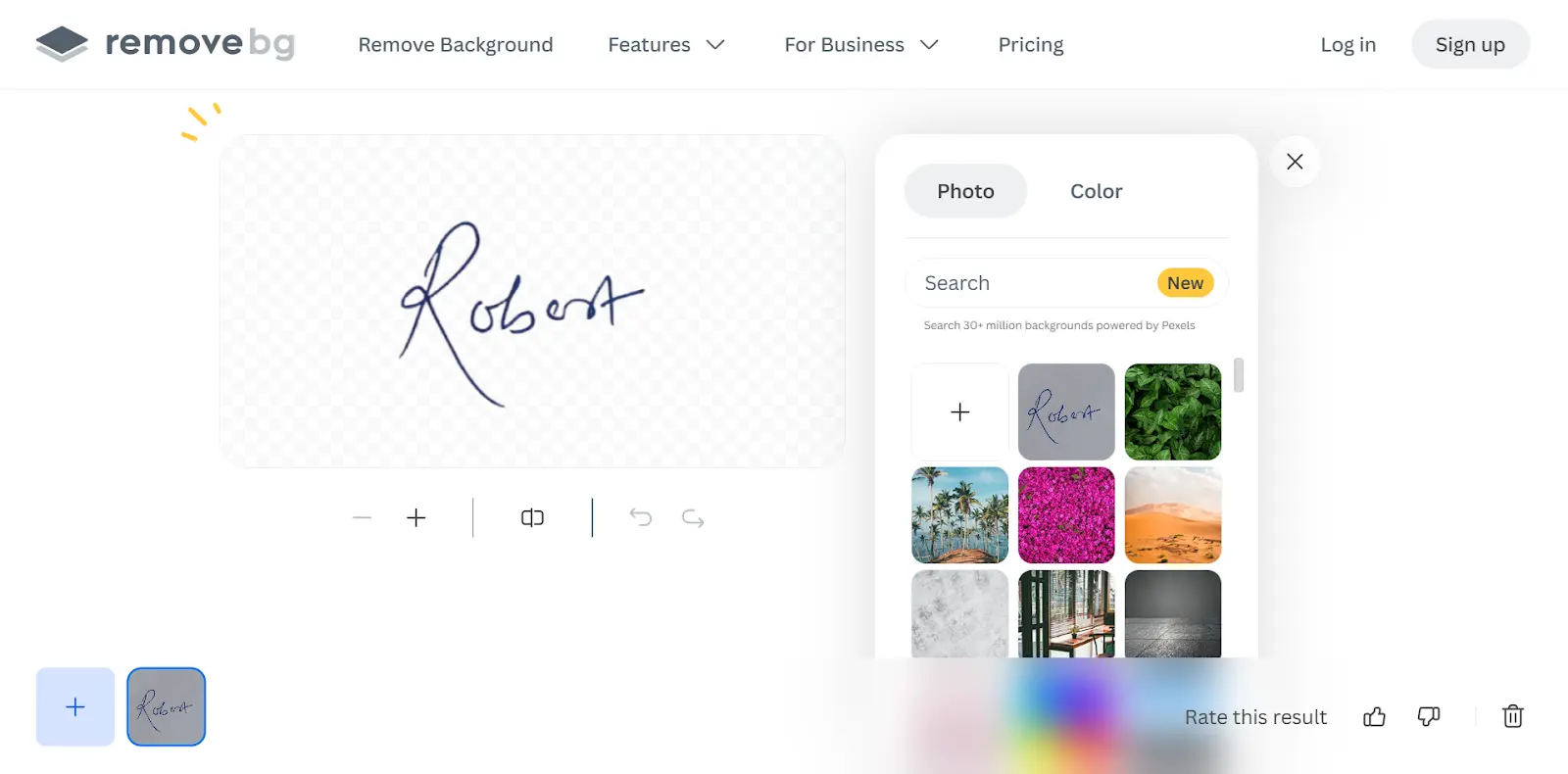Click the background Search field
The image size is (1568, 774).
click(1066, 283)
